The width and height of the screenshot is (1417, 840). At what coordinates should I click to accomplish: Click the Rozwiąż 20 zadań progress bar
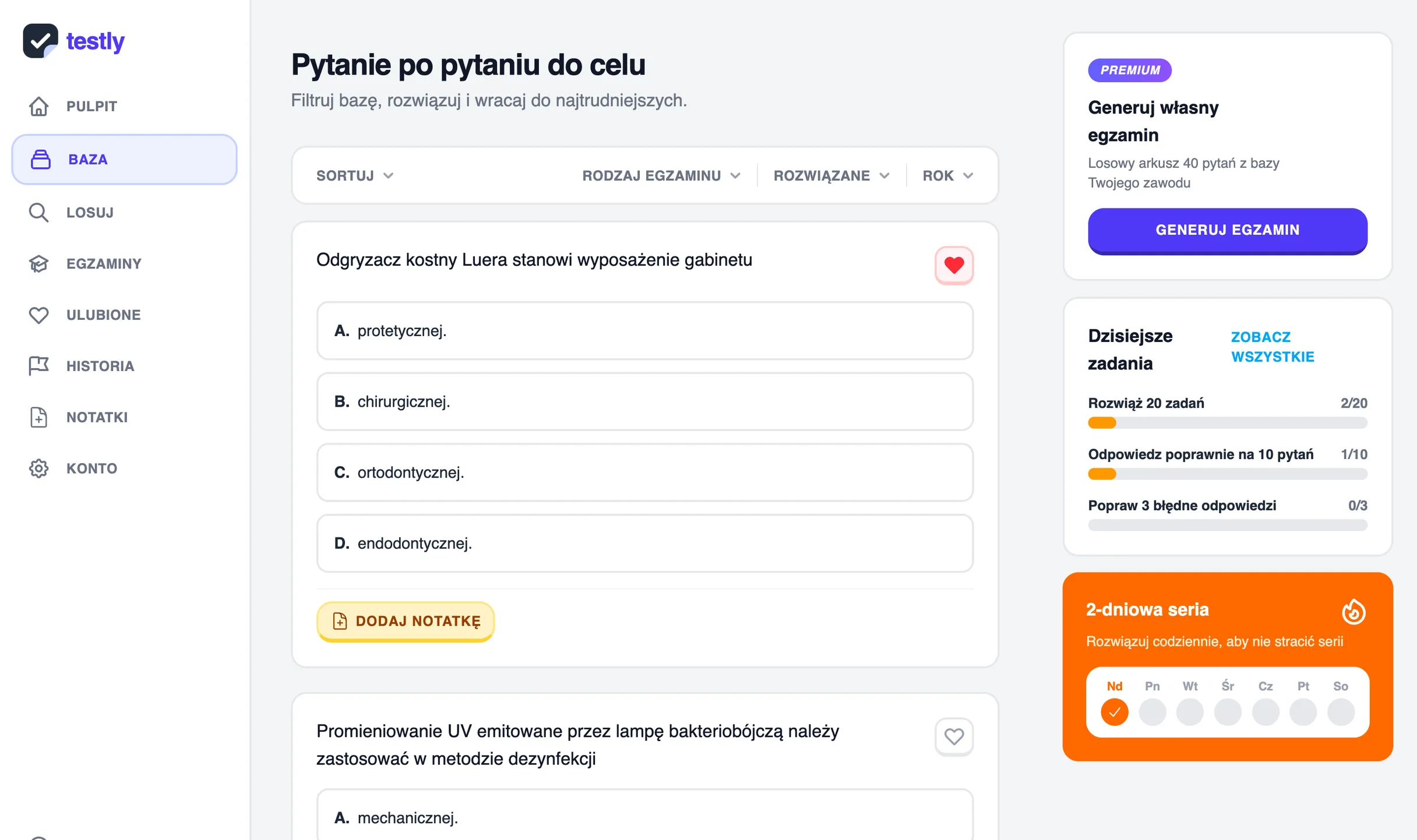tap(1228, 423)
